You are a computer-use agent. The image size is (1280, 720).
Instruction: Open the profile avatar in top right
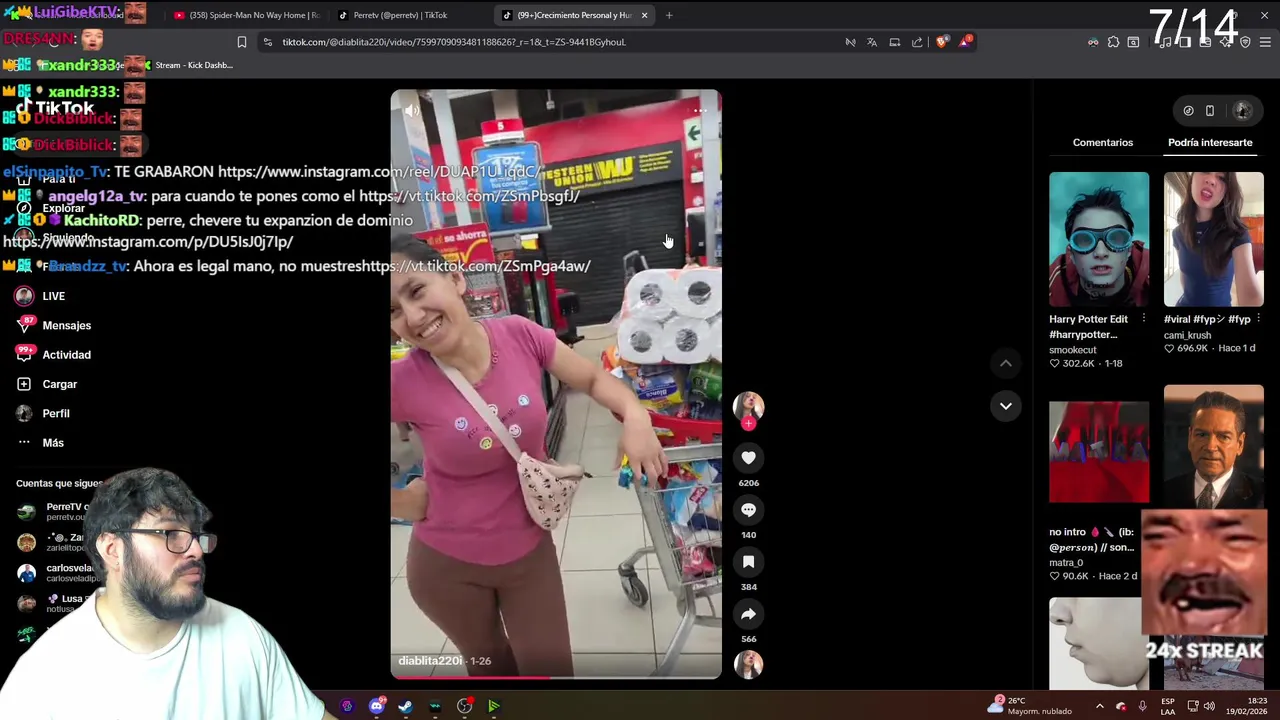[x=1243, y=111]
